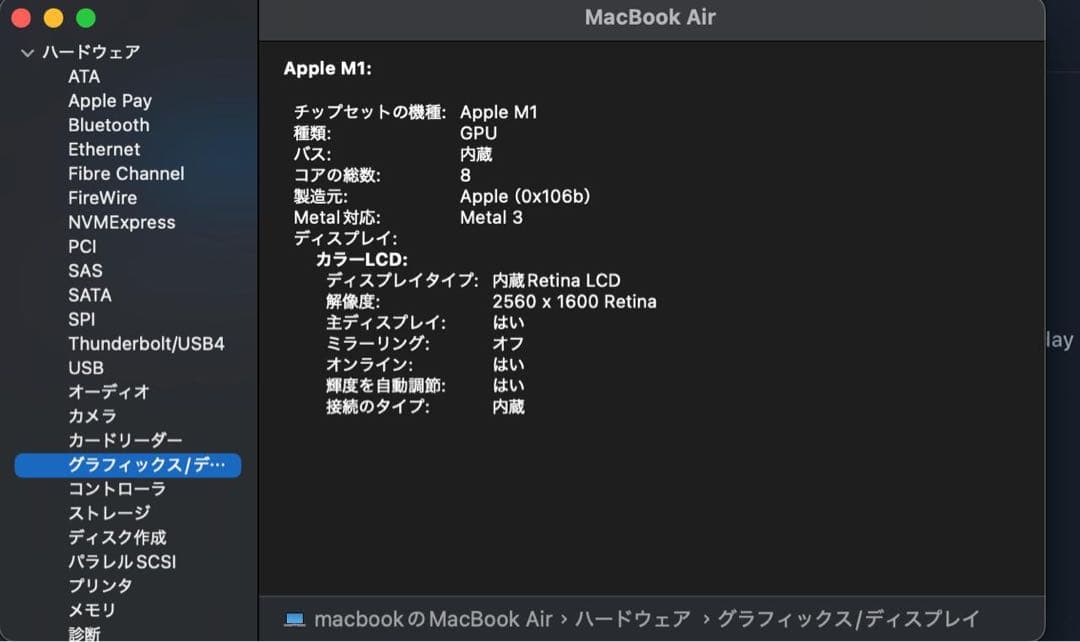1080x642 pixels.
Task: Click the computer icon in the breadcrumb bar
Action: (294, 619)
